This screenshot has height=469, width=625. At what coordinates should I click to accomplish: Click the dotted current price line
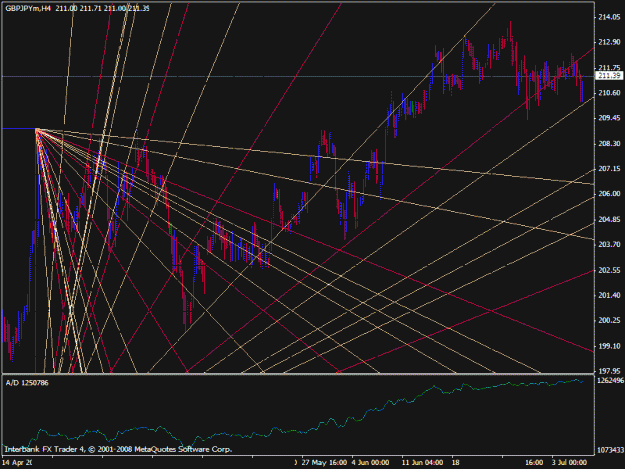tap(298, 76)
